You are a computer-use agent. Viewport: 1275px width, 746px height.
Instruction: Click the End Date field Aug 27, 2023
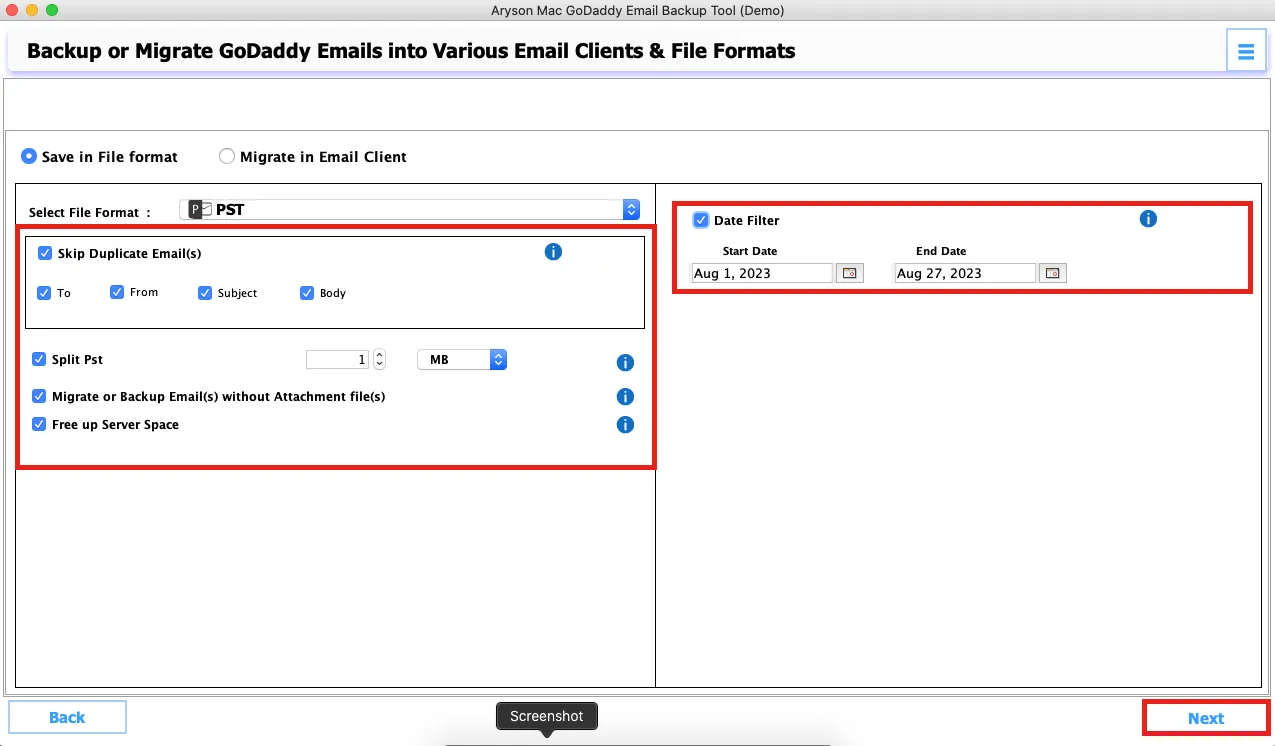pyautogui.click(x=965, y=273)
